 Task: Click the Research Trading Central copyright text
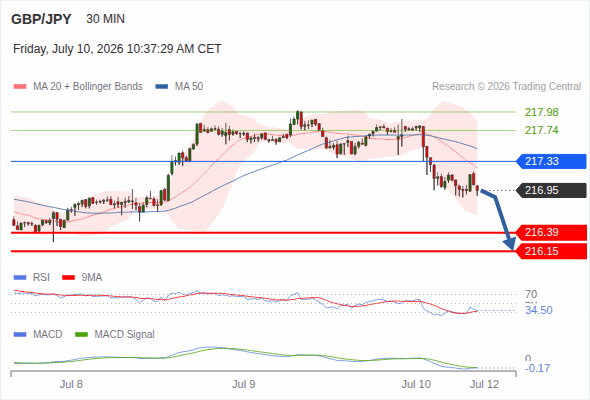506,87
